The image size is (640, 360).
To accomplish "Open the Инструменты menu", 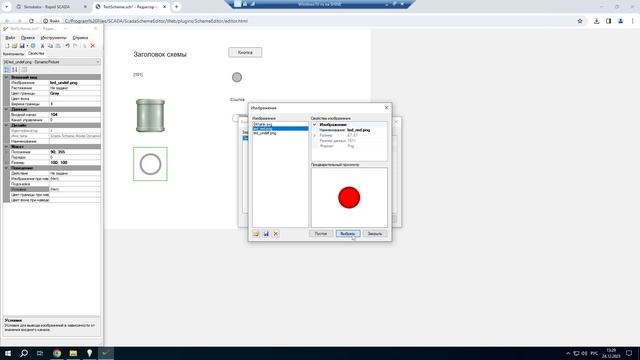I will coord(53,38).
